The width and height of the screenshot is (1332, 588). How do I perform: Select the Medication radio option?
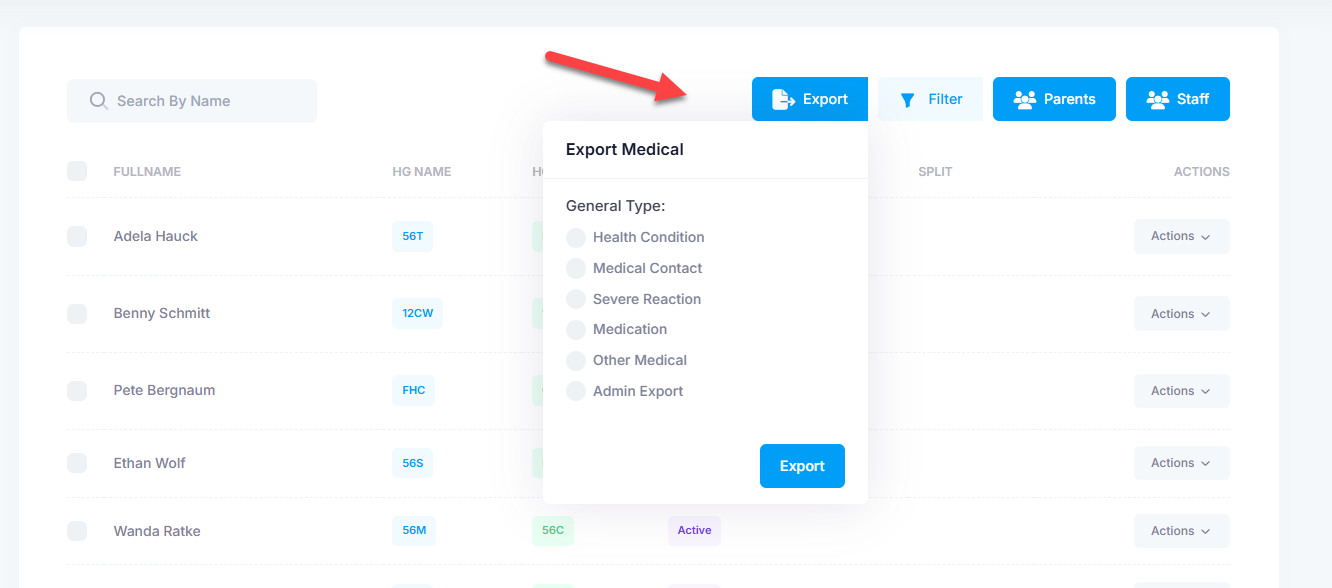576,329
